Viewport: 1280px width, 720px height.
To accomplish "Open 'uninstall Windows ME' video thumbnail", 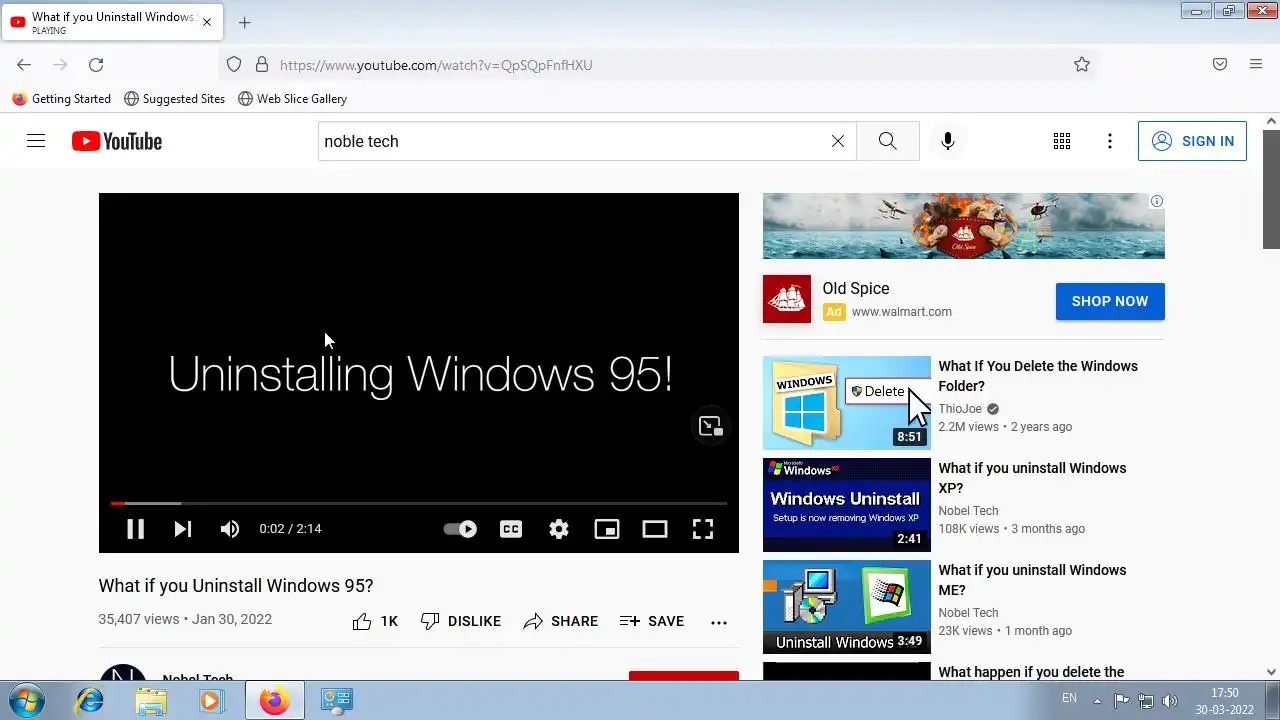I will [847, 607].
